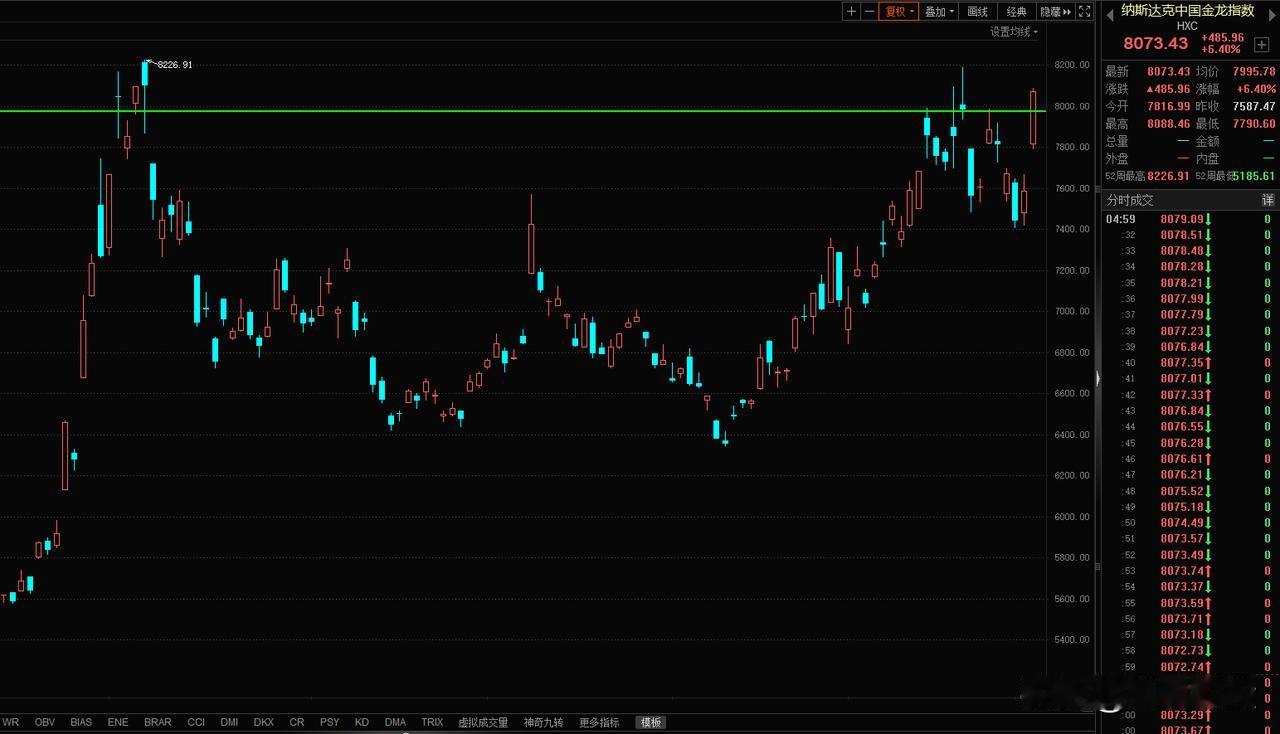Open 设置均线 moving average settings
The width and height of the screenshot is (1280, 734).
pyautogui.click(x=1014, y=31)
